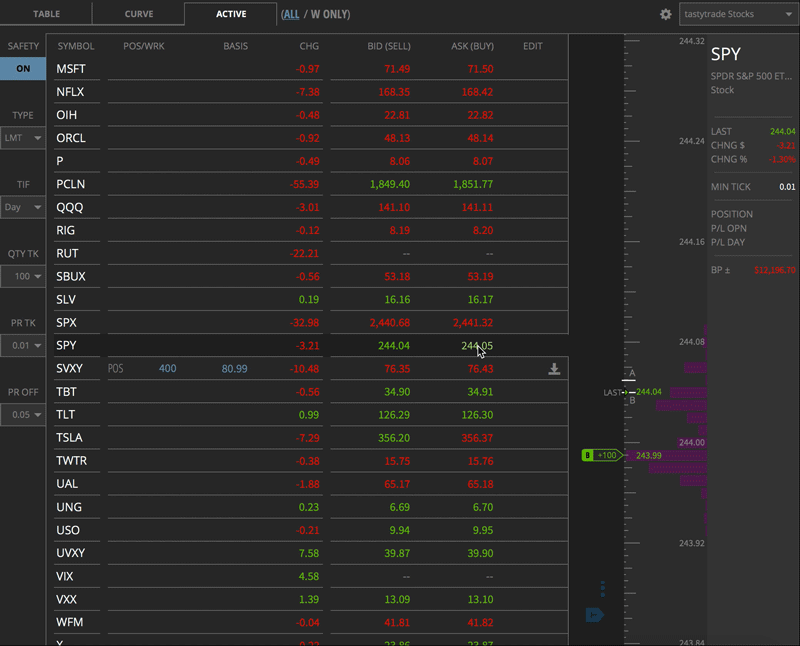
Task: Open the LMT order type dropdown
Action: [x=22, y=138]
